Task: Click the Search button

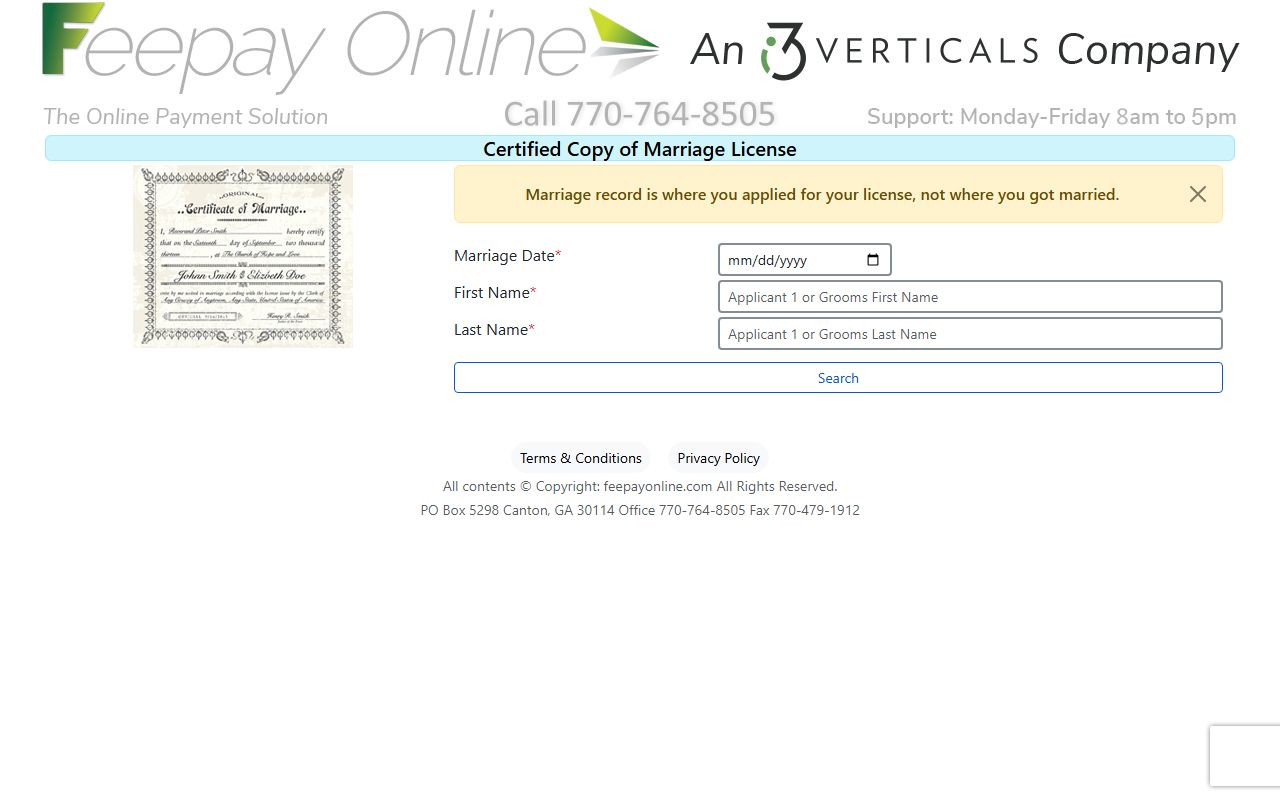Action: [x=838, y=378]
